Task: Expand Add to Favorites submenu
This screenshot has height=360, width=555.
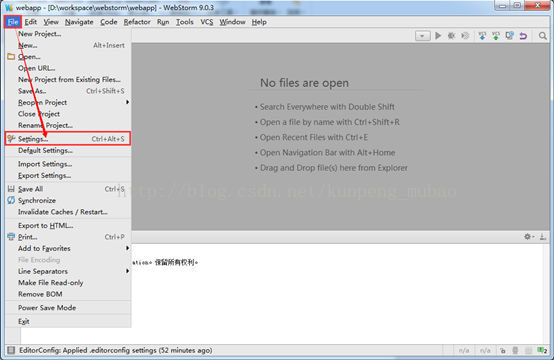Action: coord(68,248)
